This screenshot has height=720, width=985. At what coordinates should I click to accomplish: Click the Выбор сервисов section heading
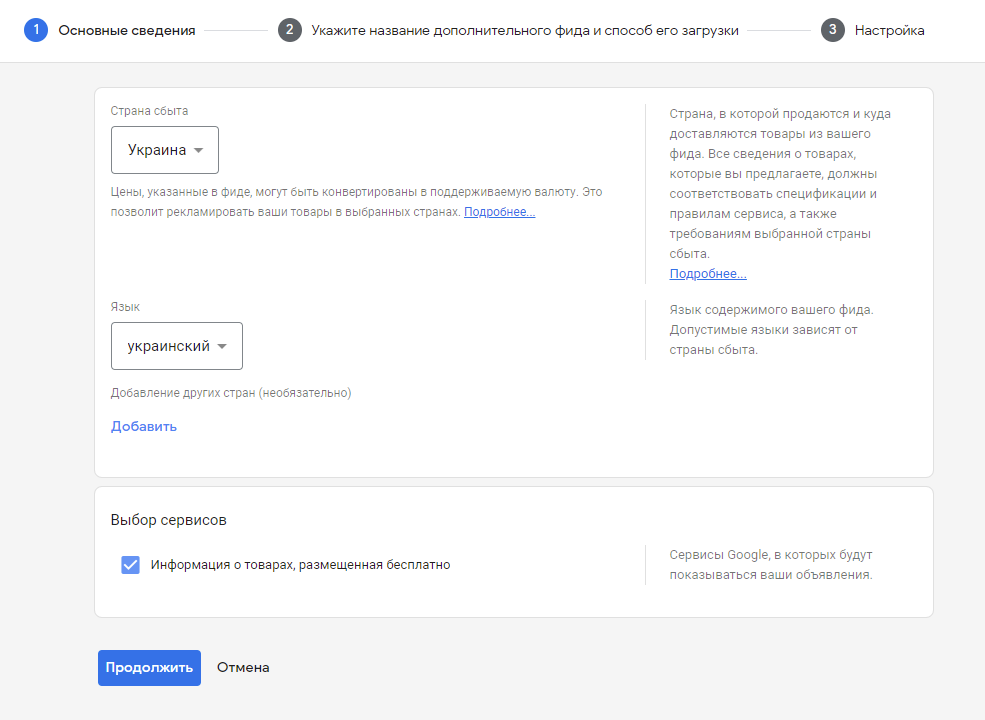[x=168, y=520]
